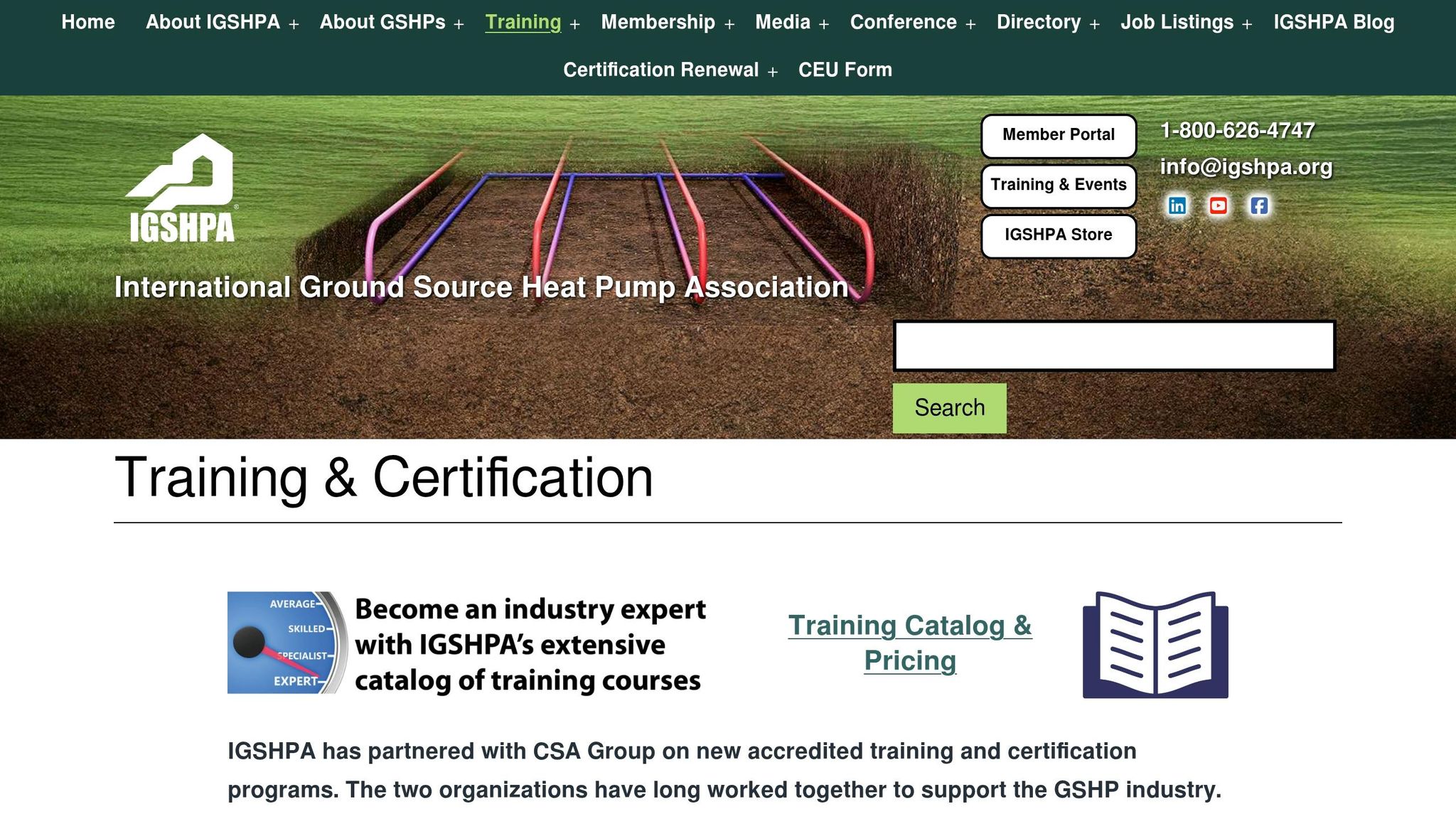The image size is (1456, 819).
Task: Click the expertise gauge banner image
Action: tap(287, 643)
